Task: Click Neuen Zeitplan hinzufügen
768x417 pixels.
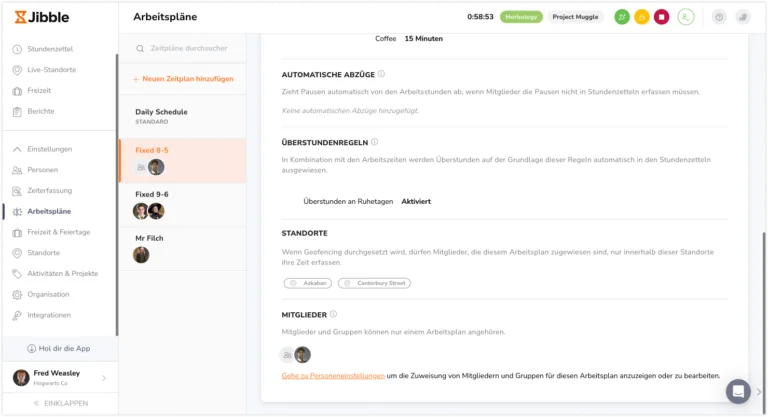Action: pyautogui.click(x=183, y=78)
